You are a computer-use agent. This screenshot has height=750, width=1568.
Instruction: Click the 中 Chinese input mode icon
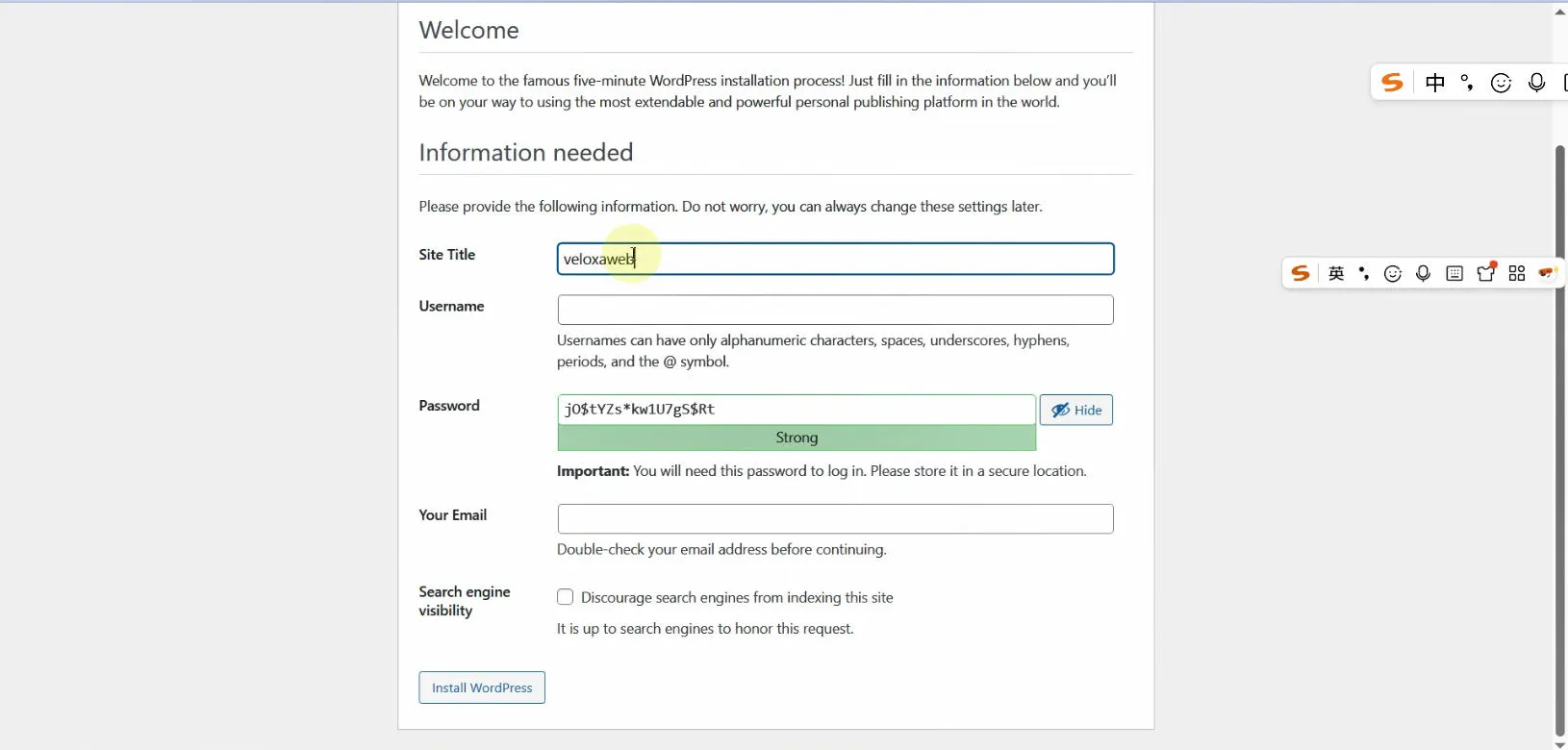click(x=1434, y=83)
